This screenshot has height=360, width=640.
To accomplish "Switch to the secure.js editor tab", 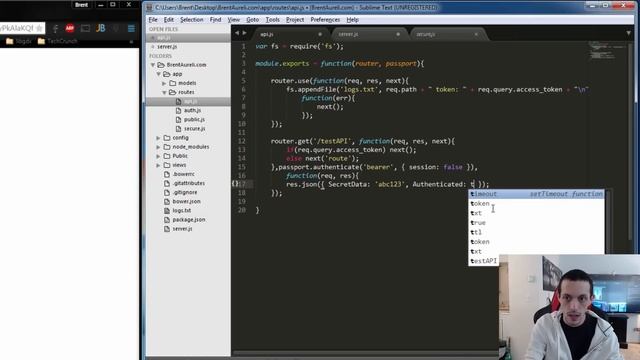I will coord(446,34).
